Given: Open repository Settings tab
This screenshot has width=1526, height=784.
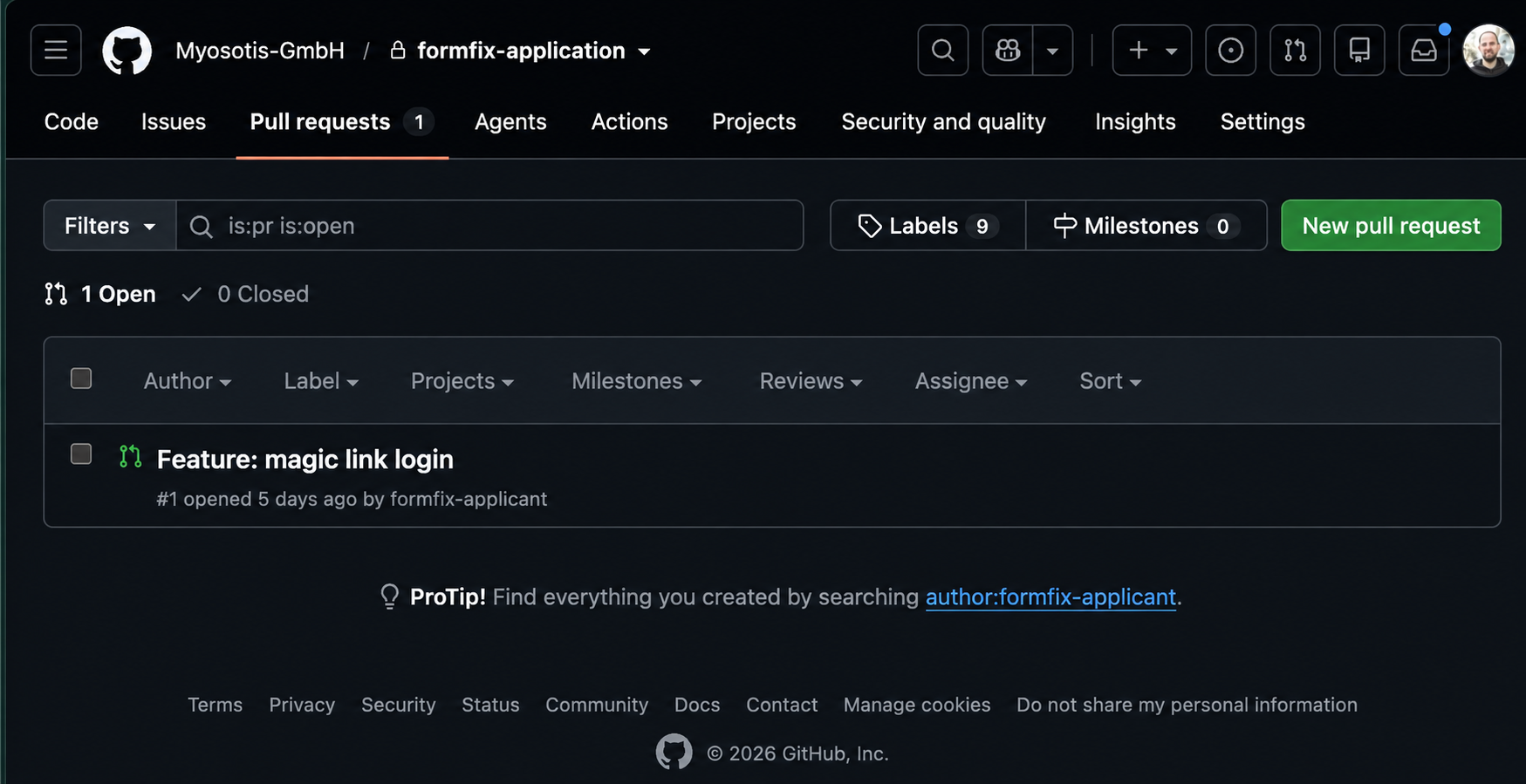Looking at the screenshot, I should [1263, 121].
